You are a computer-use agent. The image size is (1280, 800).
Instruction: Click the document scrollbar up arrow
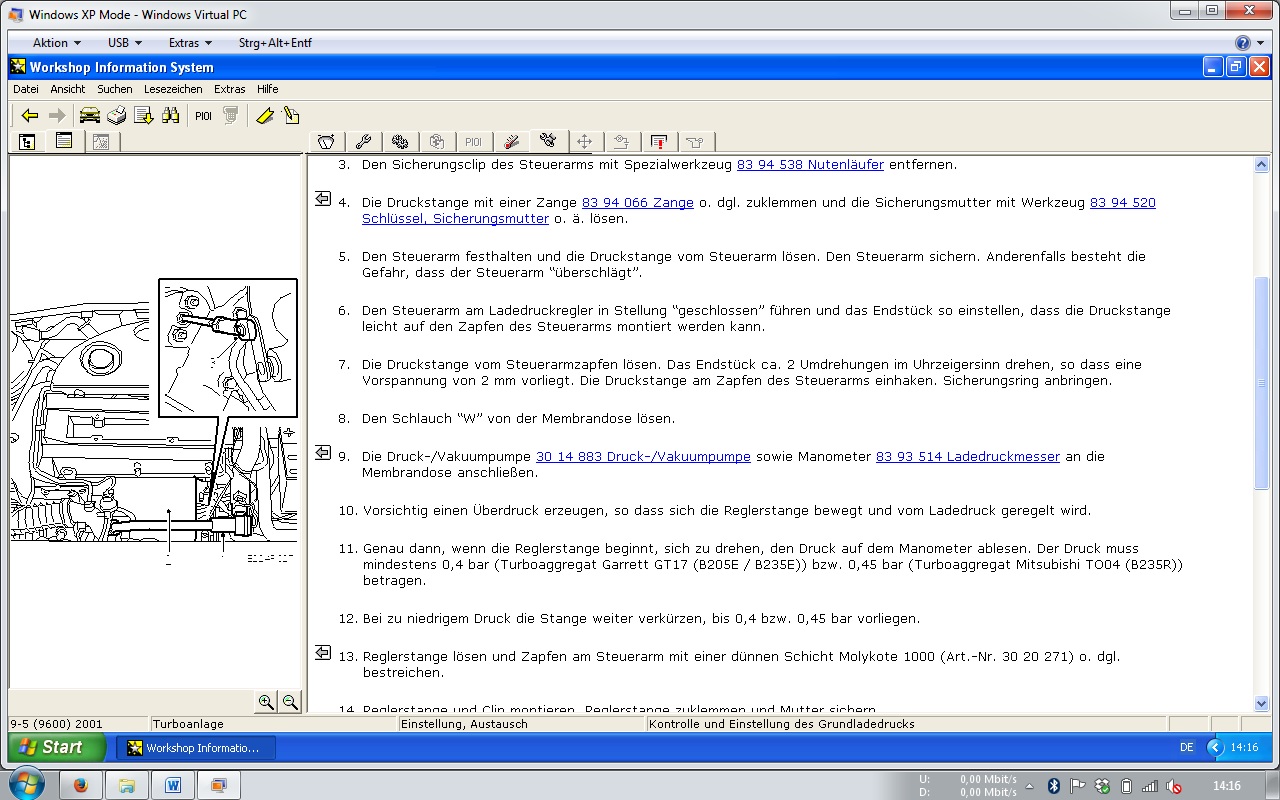pyautogui.click(x=1261, y=165)
